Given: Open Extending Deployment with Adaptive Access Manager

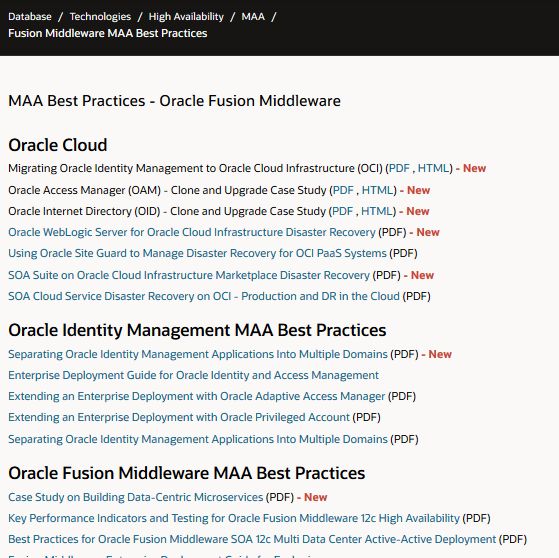Looking at the screenshot, I should tap(196, 396).
